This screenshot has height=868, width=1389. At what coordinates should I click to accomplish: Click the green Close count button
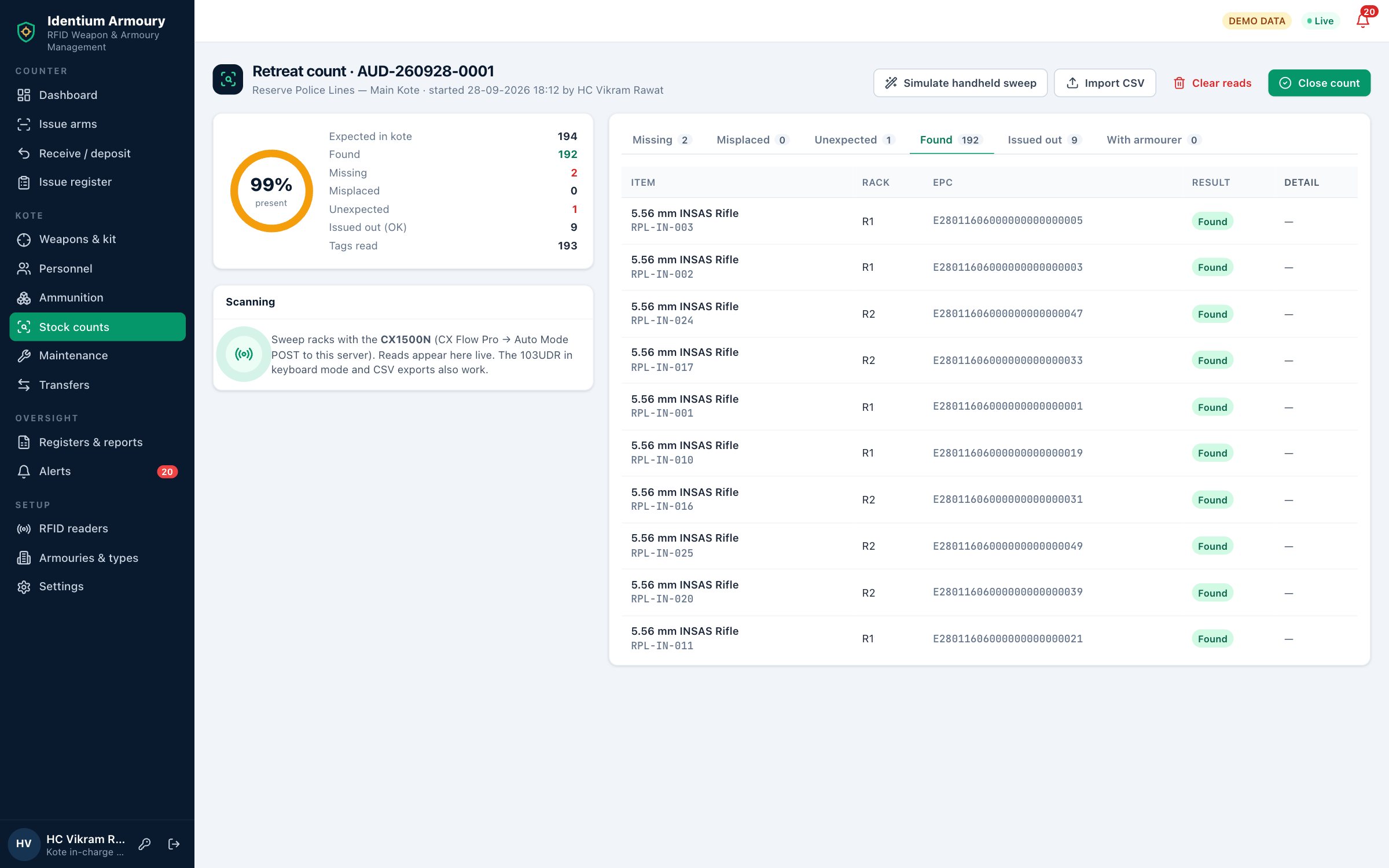tap(1319, 83)
